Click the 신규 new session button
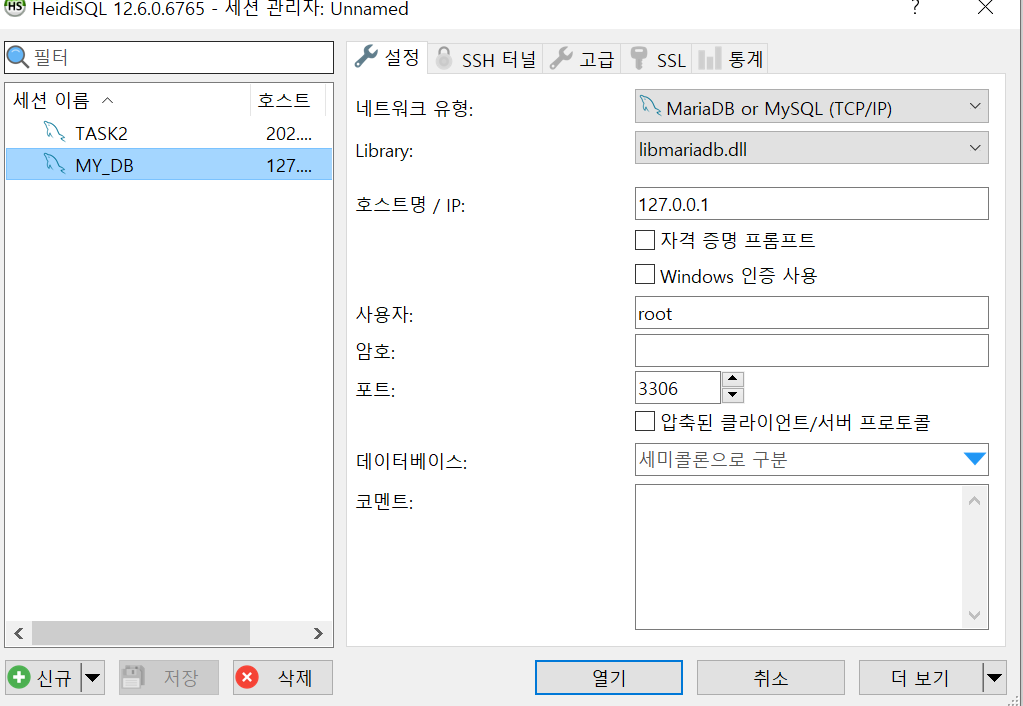 point(43,678)
